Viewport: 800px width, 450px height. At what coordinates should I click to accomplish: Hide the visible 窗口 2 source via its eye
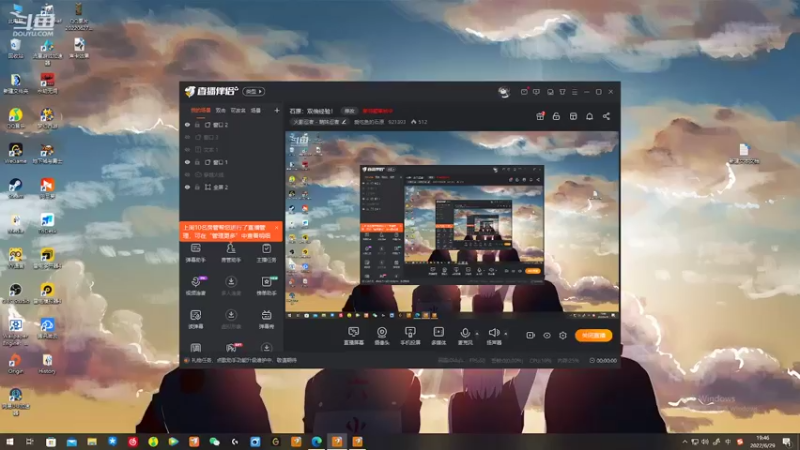[187, 124]
